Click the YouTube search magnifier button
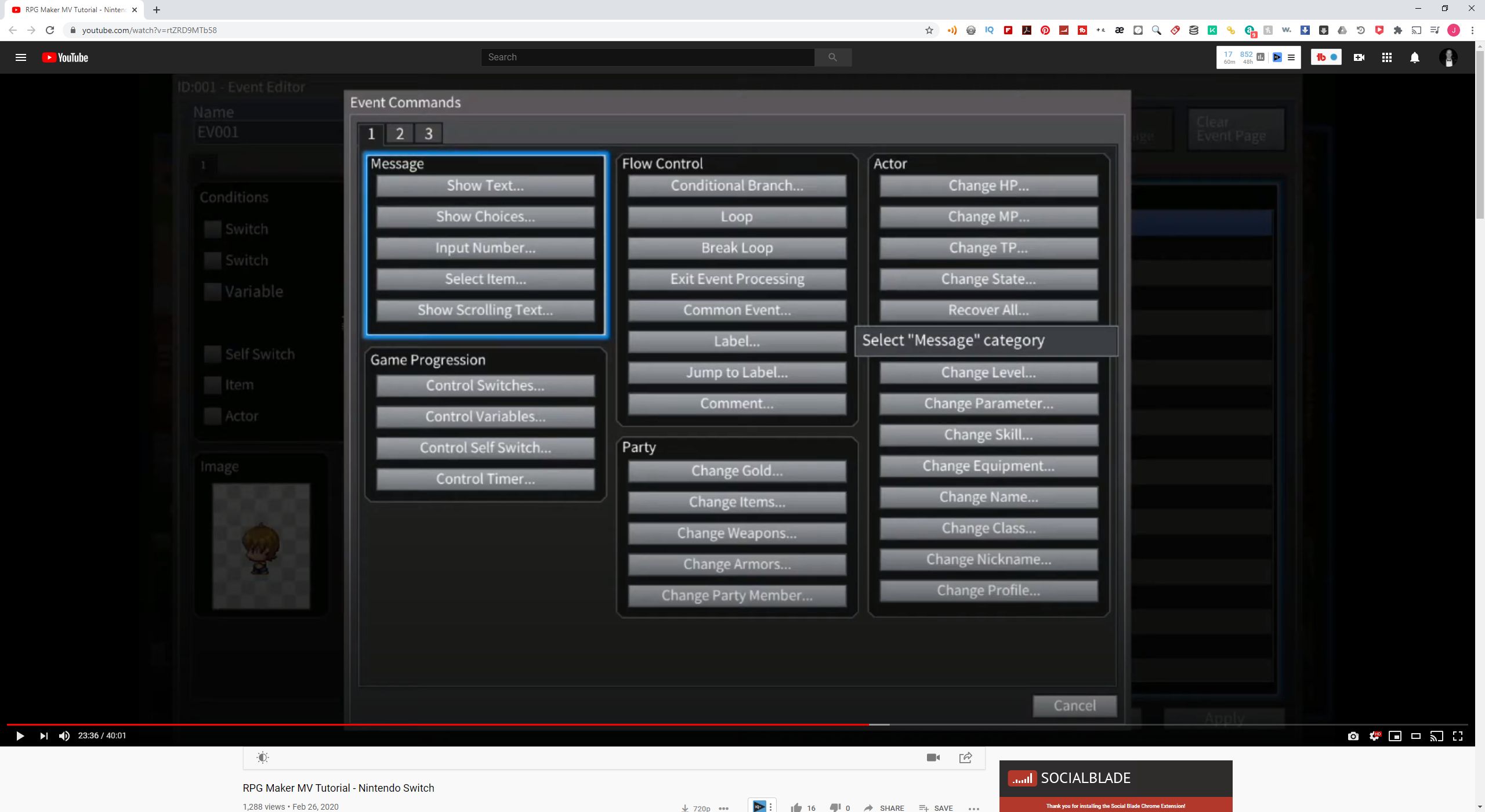This screenshot has height=812, width=1485. point(833,57)
